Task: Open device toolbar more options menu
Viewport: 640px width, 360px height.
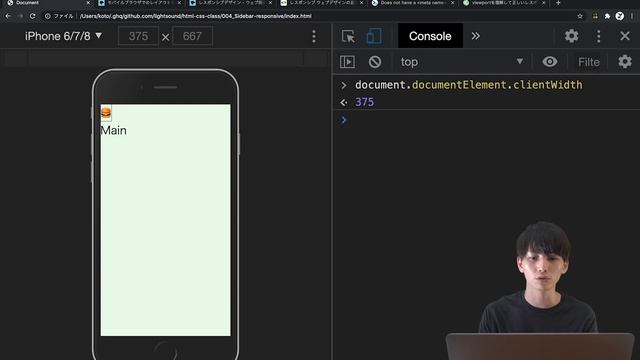Action: tap(314, 36)
